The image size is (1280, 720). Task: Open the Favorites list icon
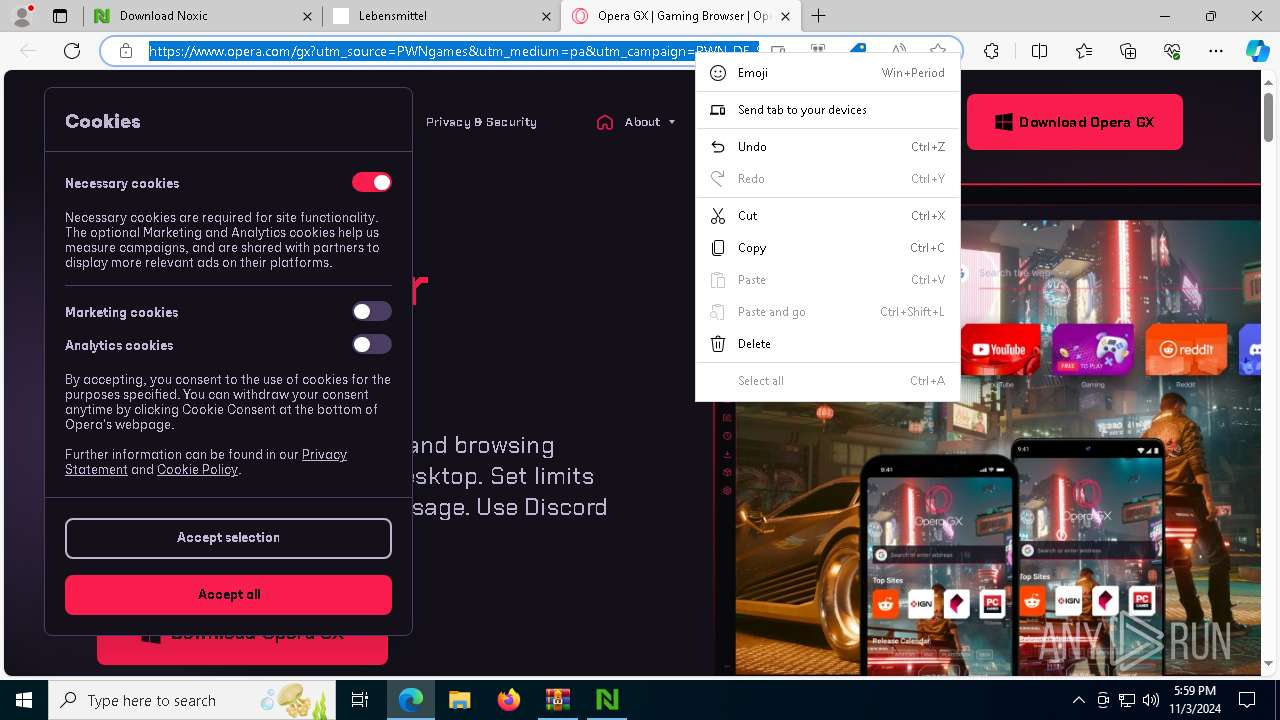click(x=1084, y=51)
